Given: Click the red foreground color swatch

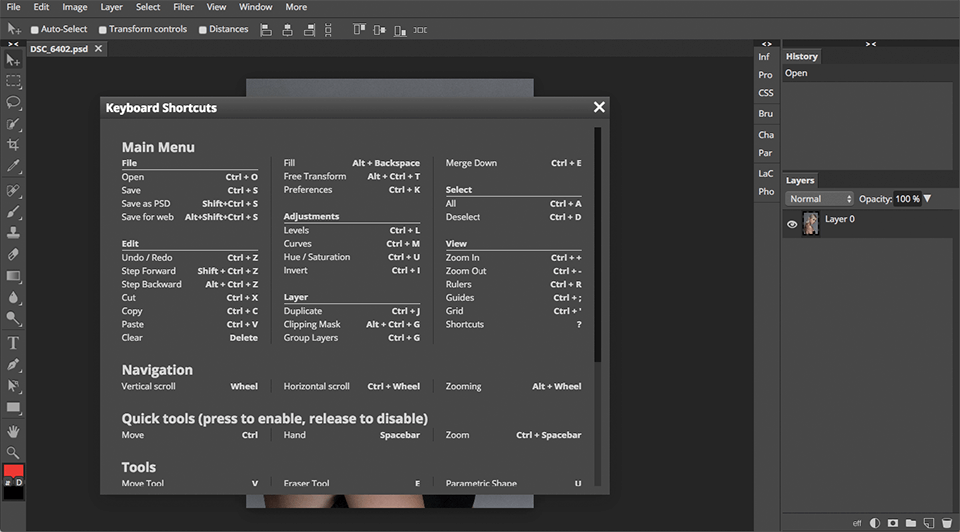Looking at the screenshot, I should click(x=14, y=471).
